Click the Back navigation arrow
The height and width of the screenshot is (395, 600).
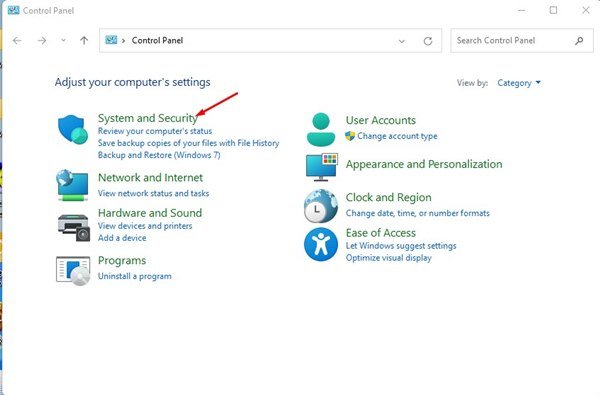[x=17, y=41]
